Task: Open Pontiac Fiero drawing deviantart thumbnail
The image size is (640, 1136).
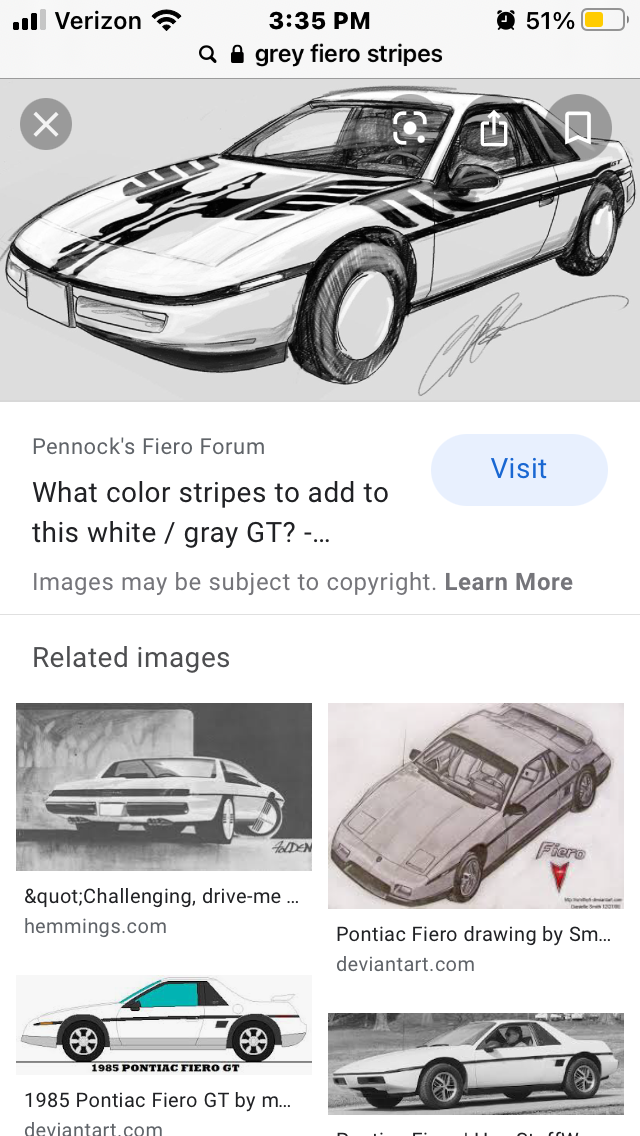Action: (475, 806)
